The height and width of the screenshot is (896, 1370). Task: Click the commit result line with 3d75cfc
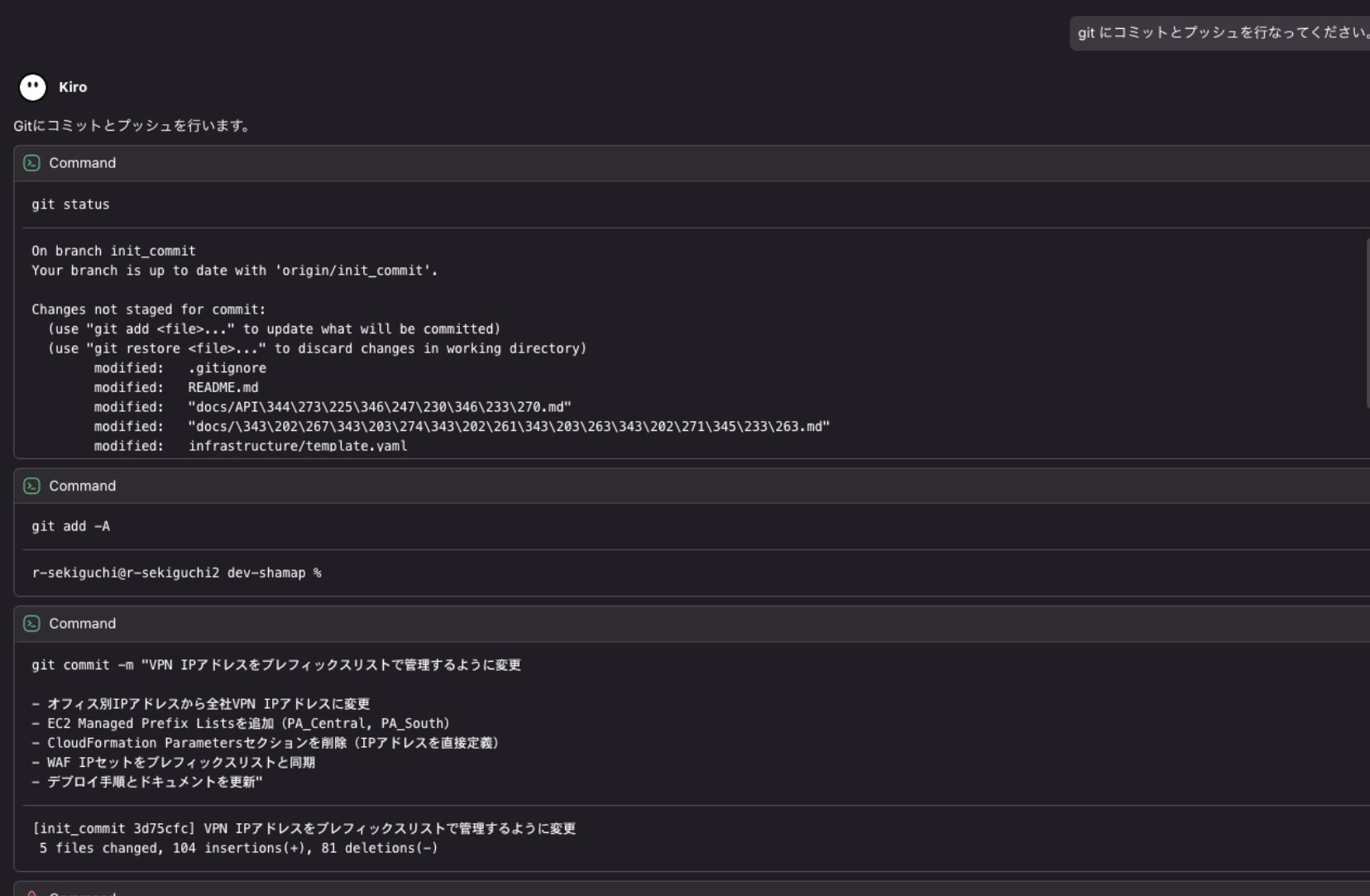304,828
